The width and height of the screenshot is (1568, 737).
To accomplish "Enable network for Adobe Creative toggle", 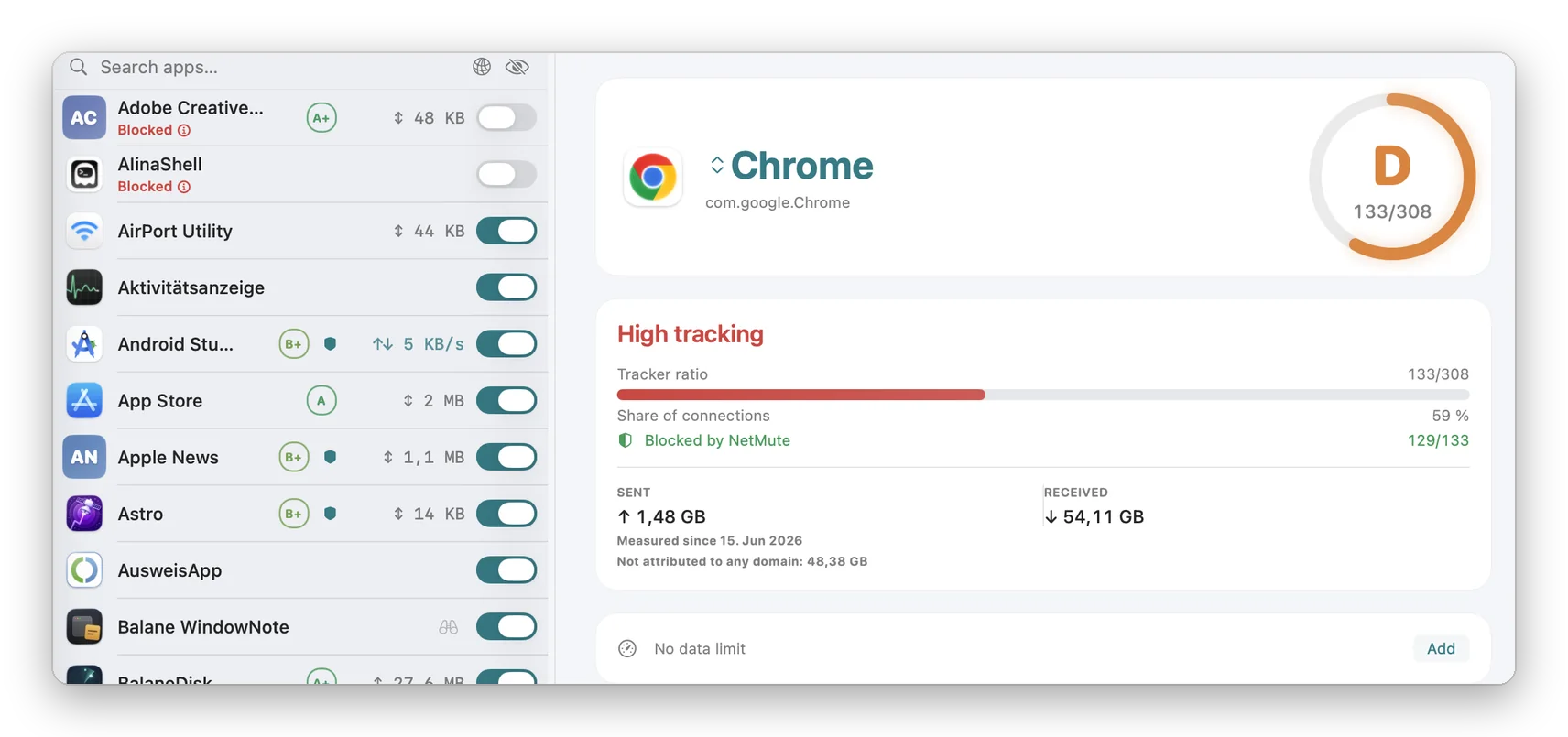I will click(x=506, y=117).
